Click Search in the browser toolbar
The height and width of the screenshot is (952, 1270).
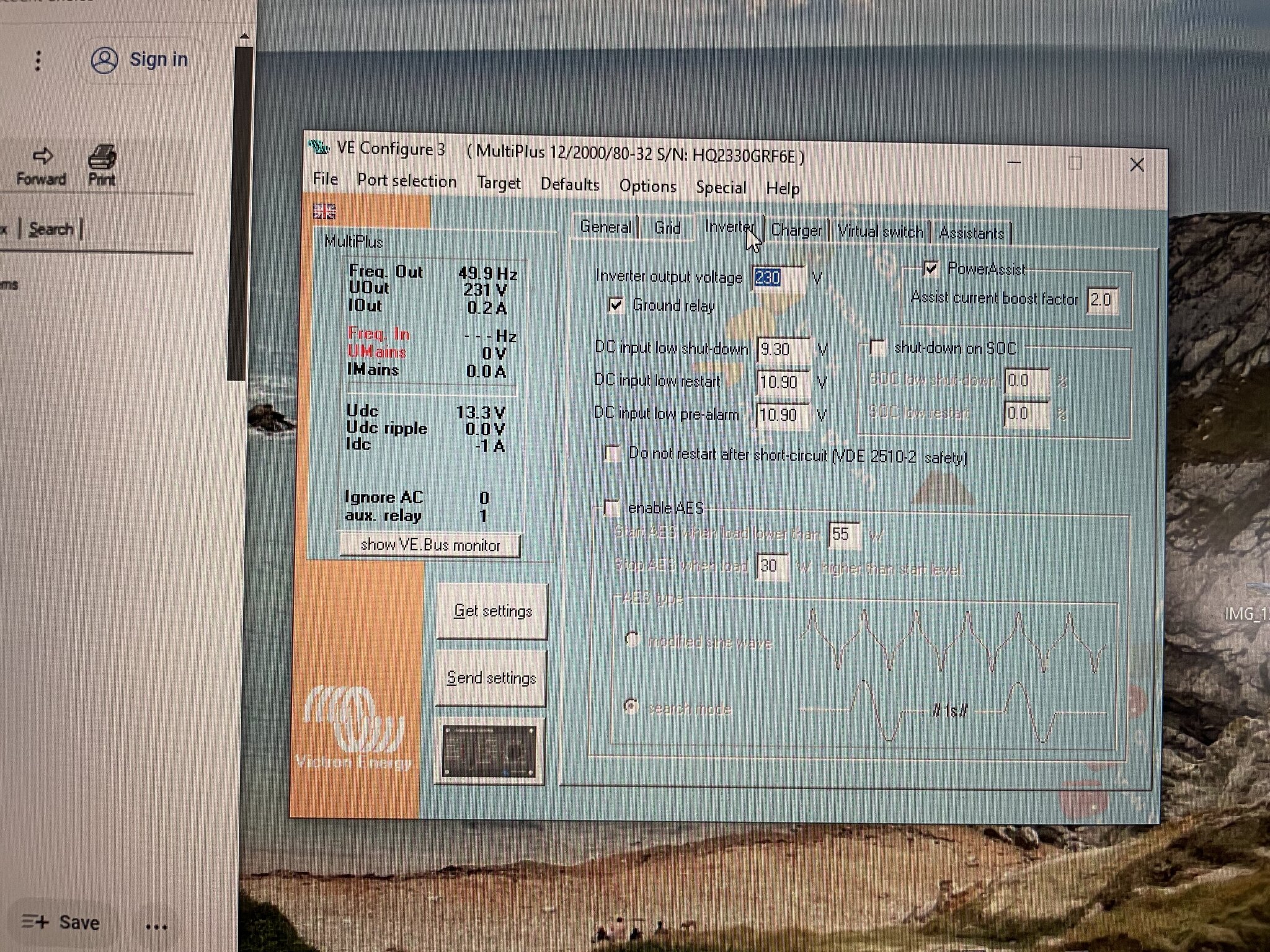click(51, 229)
